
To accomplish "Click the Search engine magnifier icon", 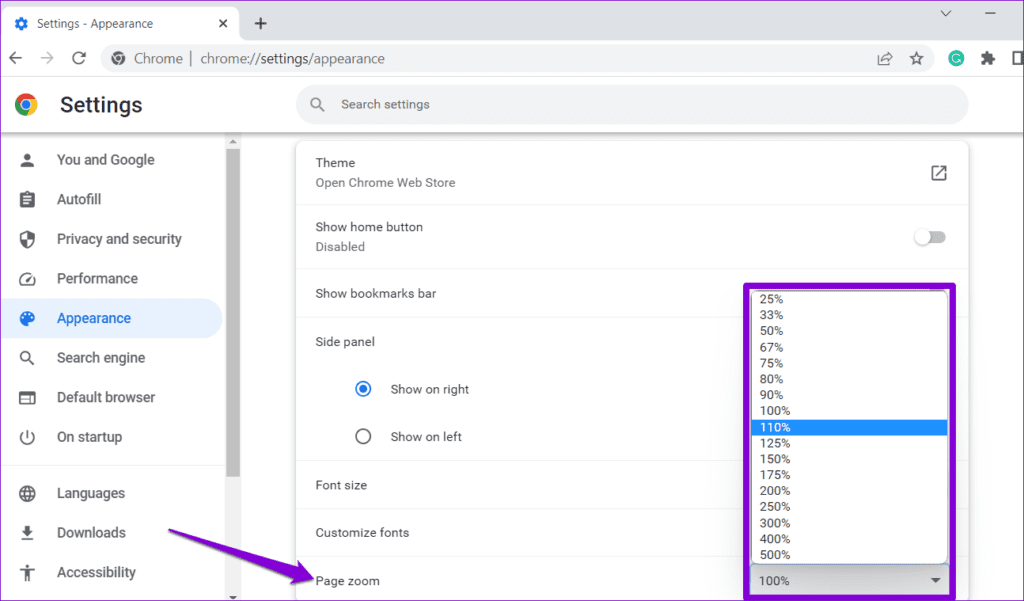I will (x=27, y=358).
